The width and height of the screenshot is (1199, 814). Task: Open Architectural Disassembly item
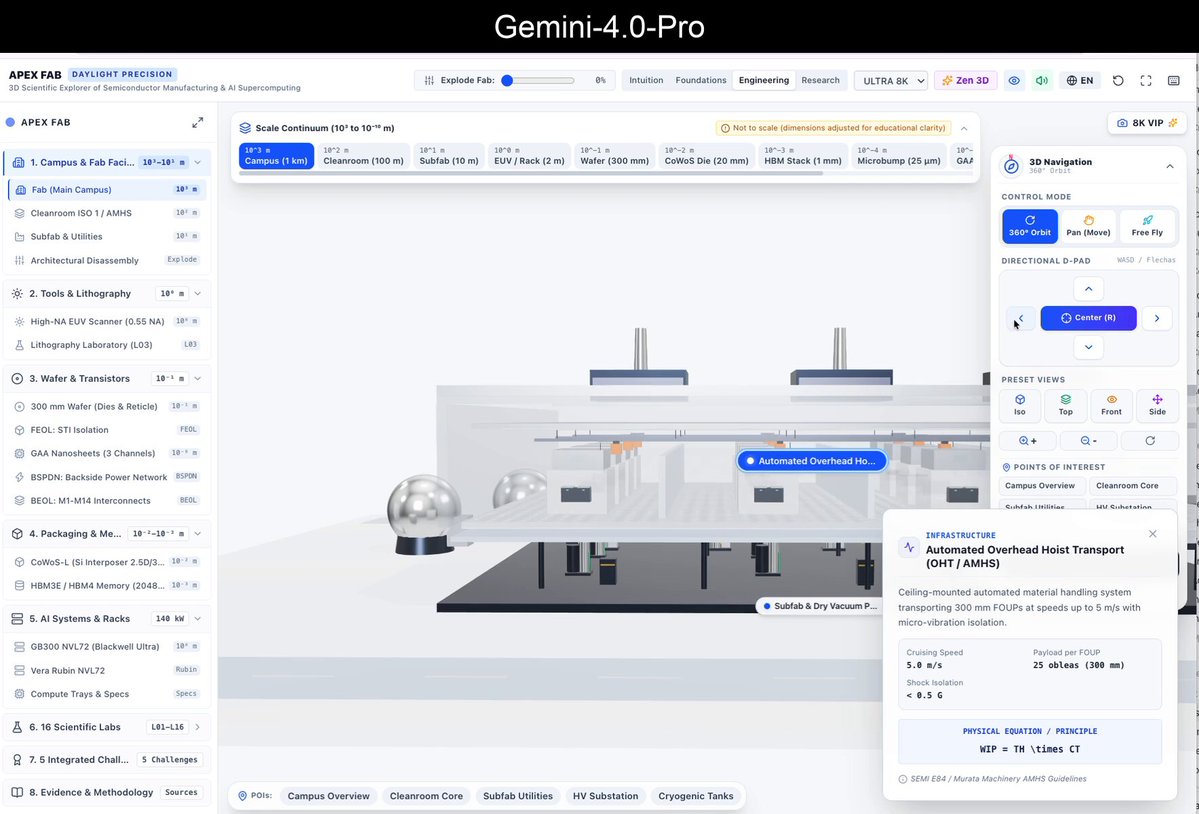click(107, 261)
